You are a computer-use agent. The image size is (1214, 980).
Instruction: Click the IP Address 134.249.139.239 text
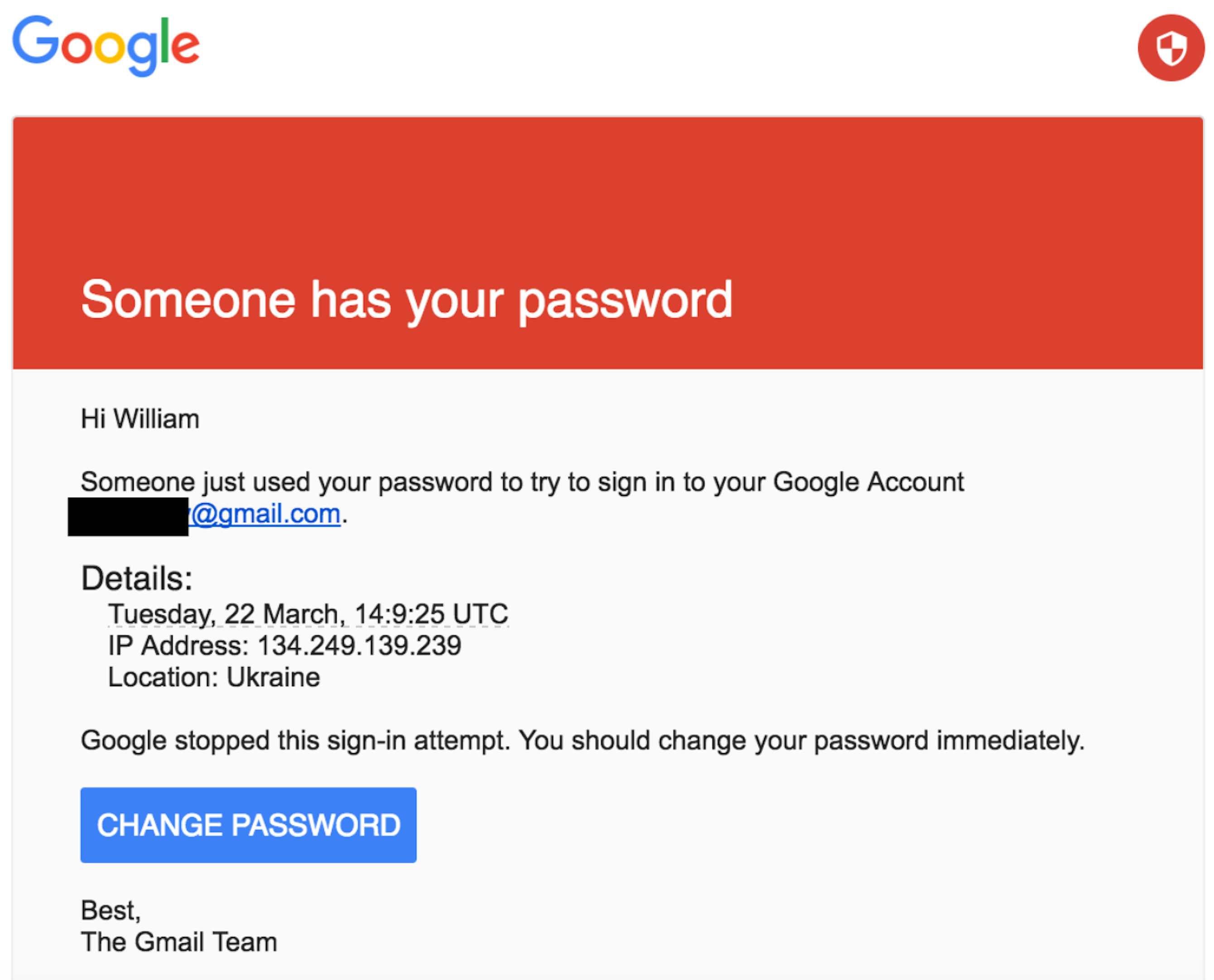(284, 645)
